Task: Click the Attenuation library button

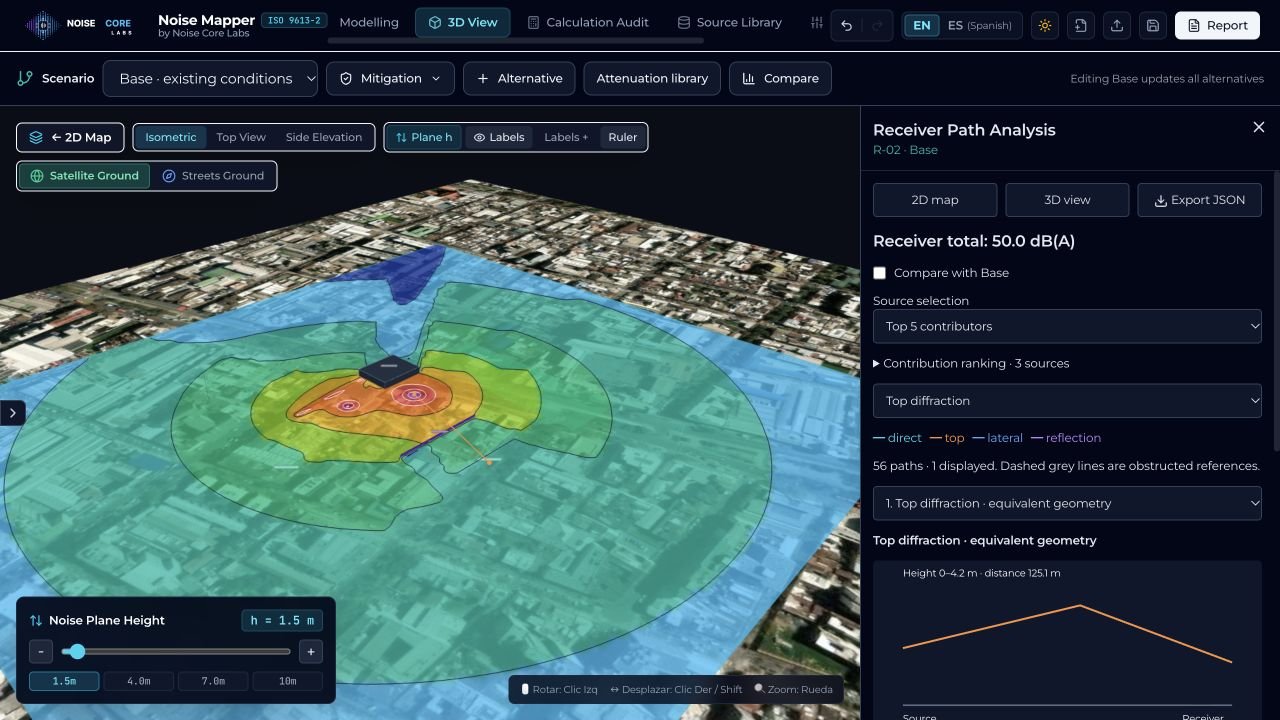Action: tap(652, 78)
